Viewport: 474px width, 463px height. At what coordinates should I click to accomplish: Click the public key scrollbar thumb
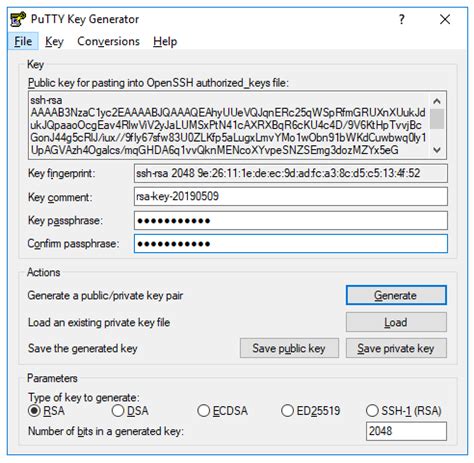pos(437,118)
